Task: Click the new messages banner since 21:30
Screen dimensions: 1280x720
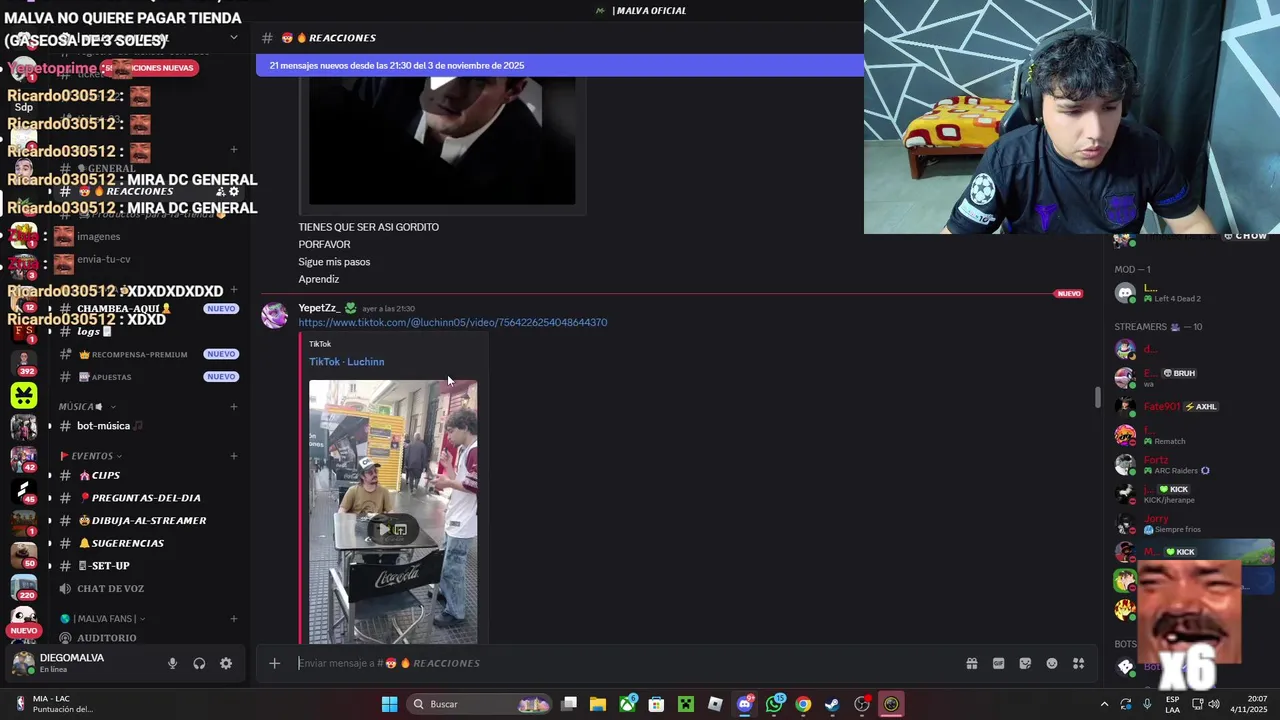Action: pyautogui.click(x=560, y=65)
